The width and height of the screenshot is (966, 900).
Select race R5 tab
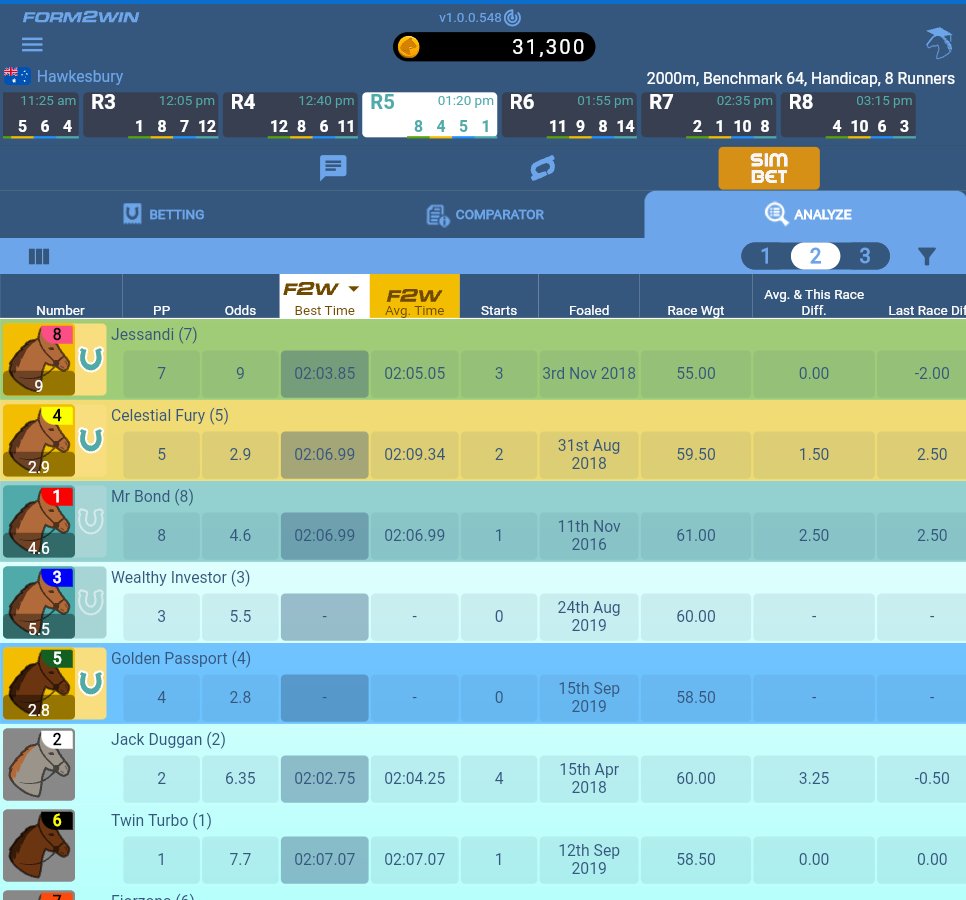coord(430,115)
